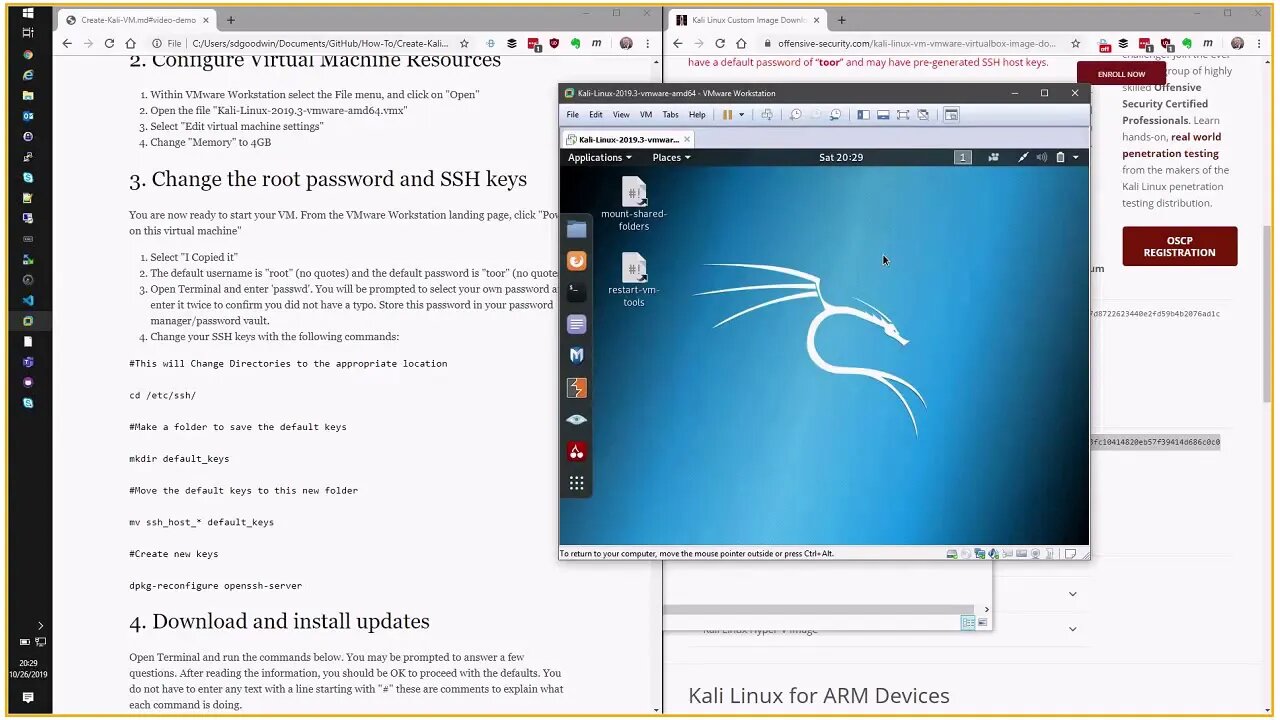The height and width of the screenshot is (720, 1280).
Task: Open Files manager in Kali dock
Action: point(576,229)
